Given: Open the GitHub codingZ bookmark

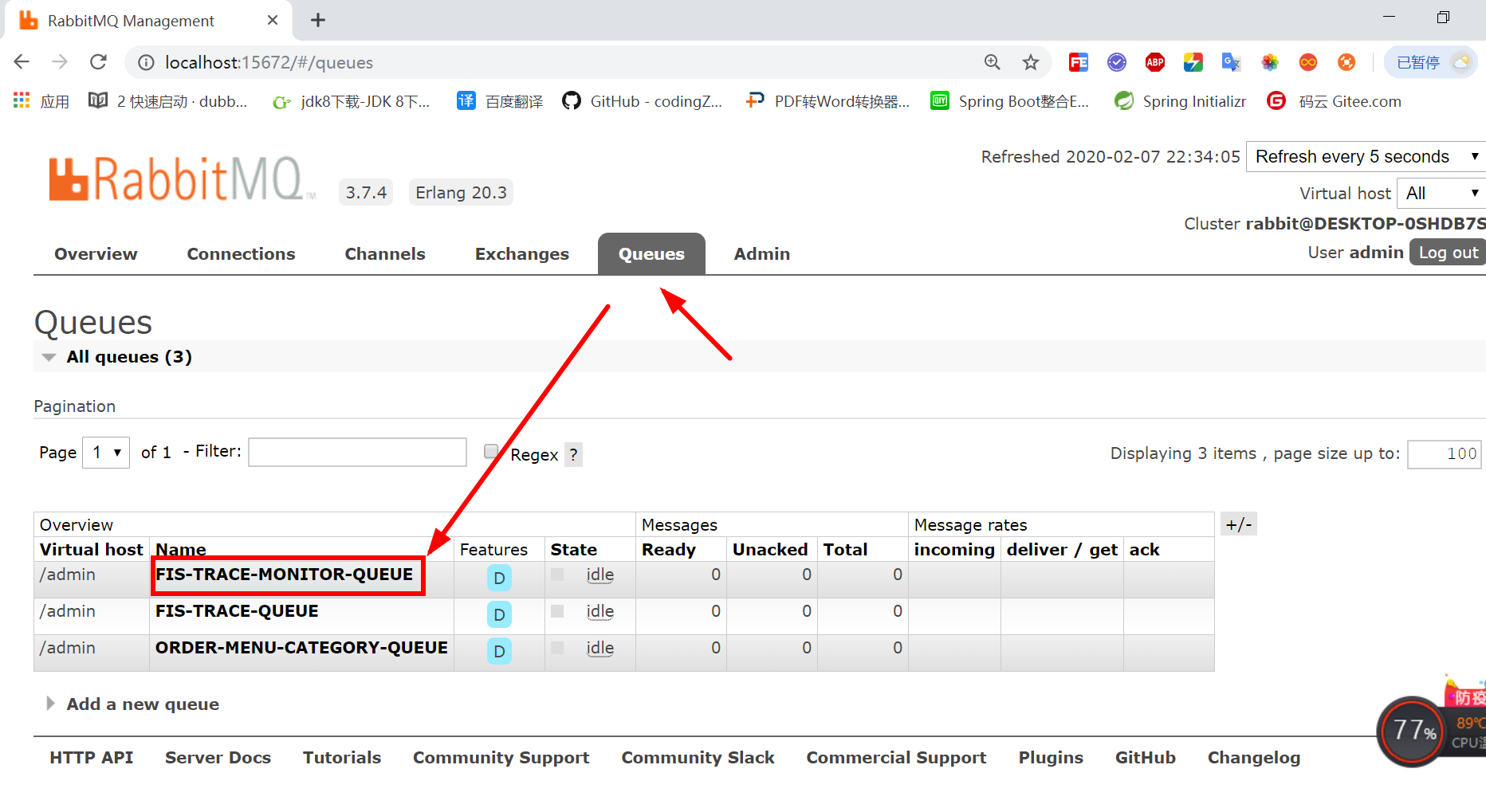Looking at the screenshot, I should coord(643,101).
